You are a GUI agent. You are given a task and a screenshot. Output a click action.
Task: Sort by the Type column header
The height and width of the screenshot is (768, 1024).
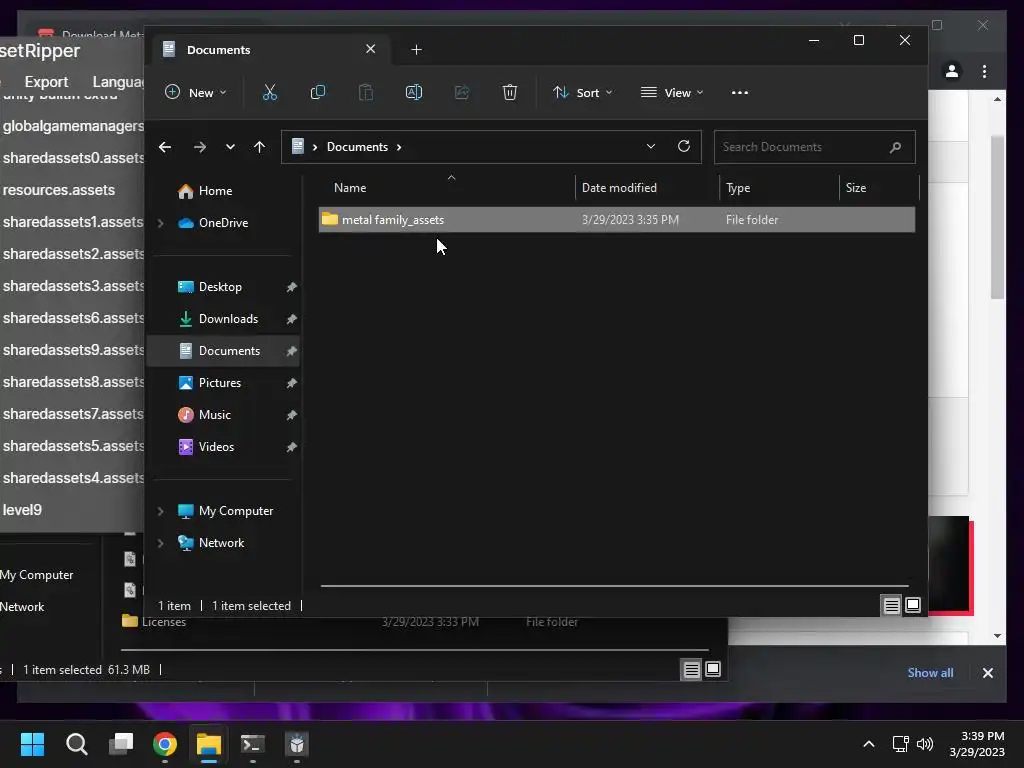coord(779,187)
